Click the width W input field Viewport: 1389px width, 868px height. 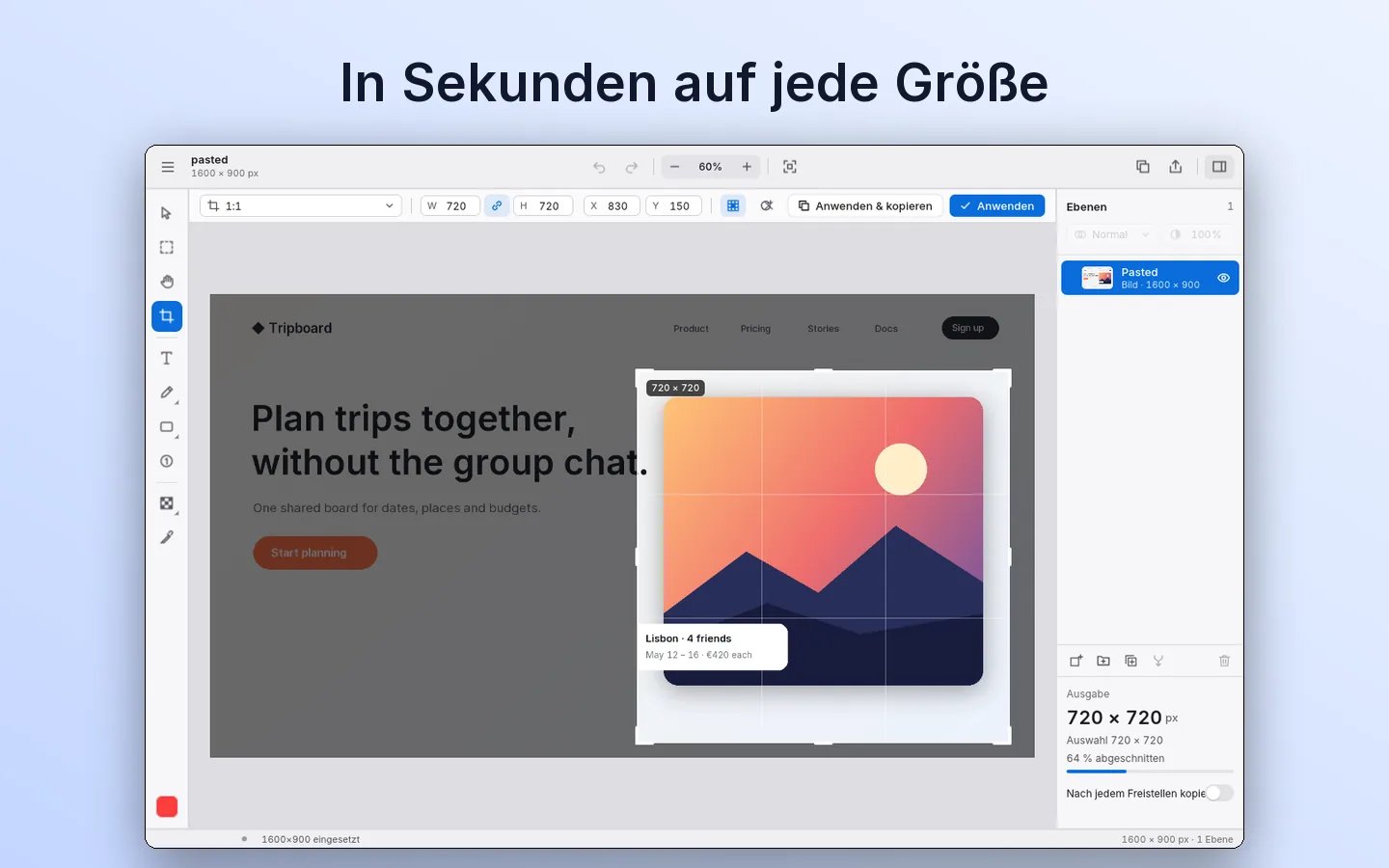(x=450, y=205)
